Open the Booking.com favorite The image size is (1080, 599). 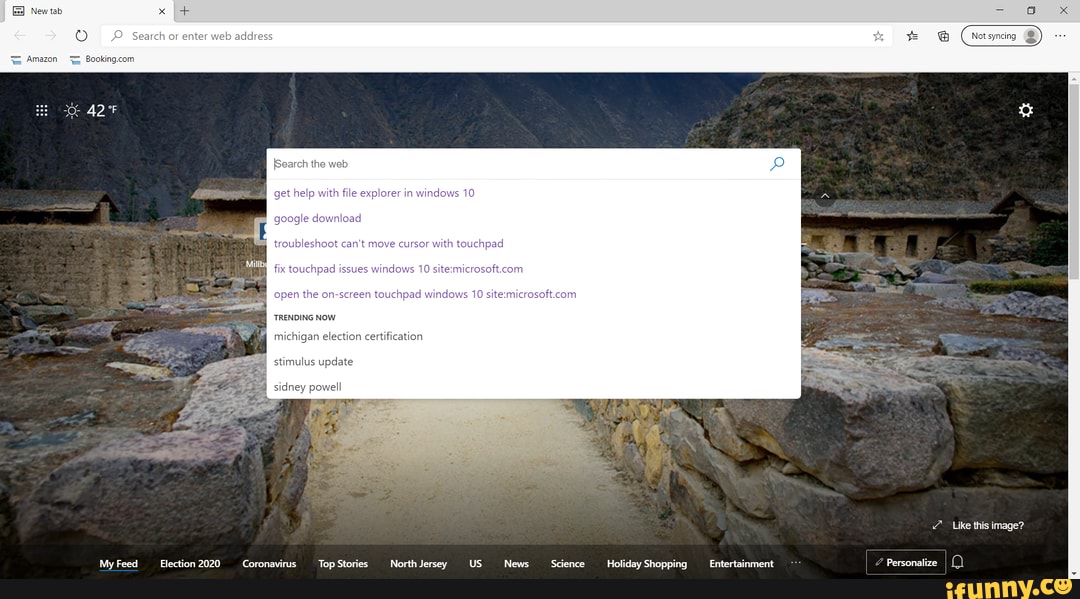[101, 59]
